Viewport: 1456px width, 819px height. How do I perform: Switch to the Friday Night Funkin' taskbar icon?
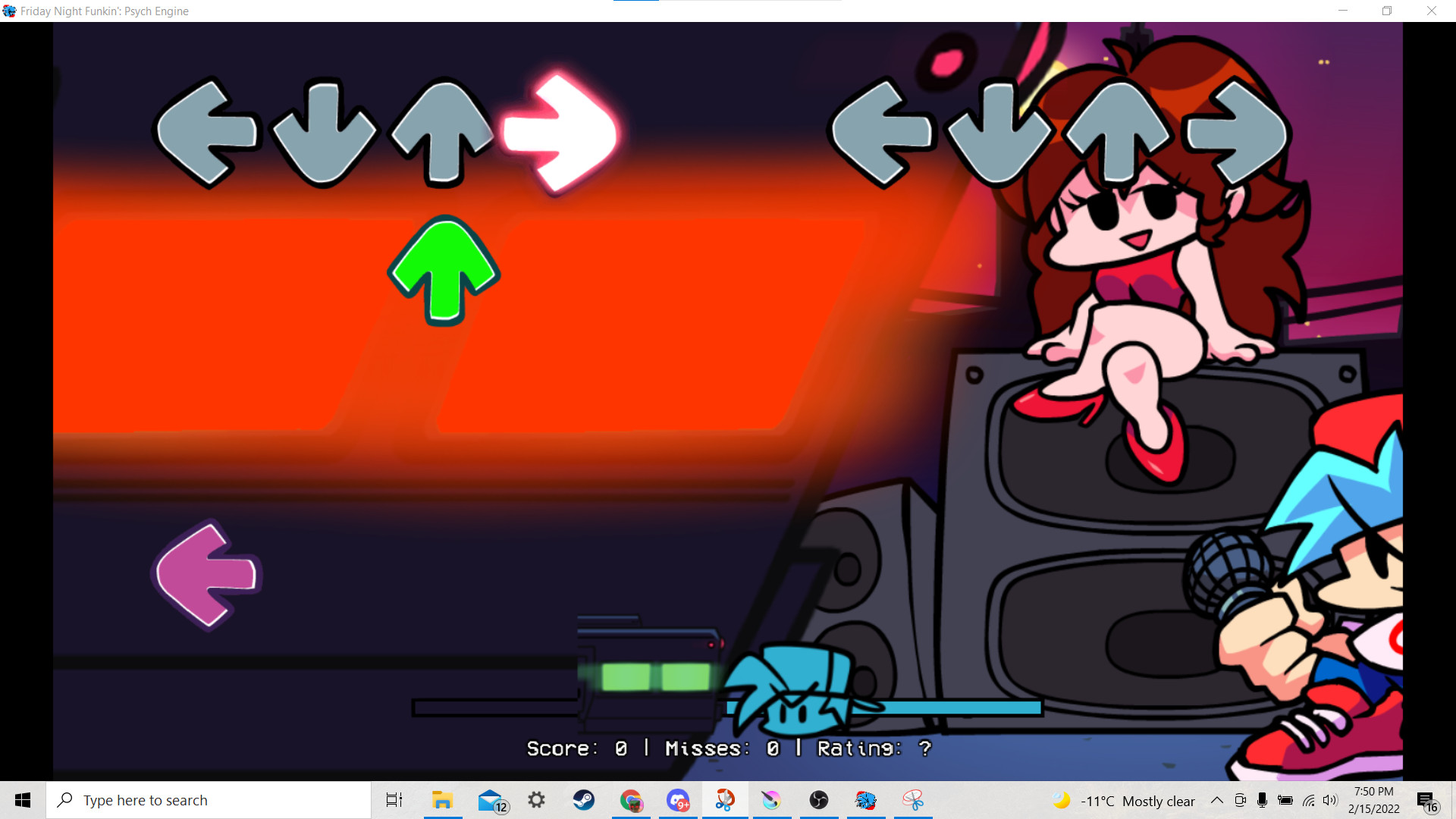coord(865,800)
